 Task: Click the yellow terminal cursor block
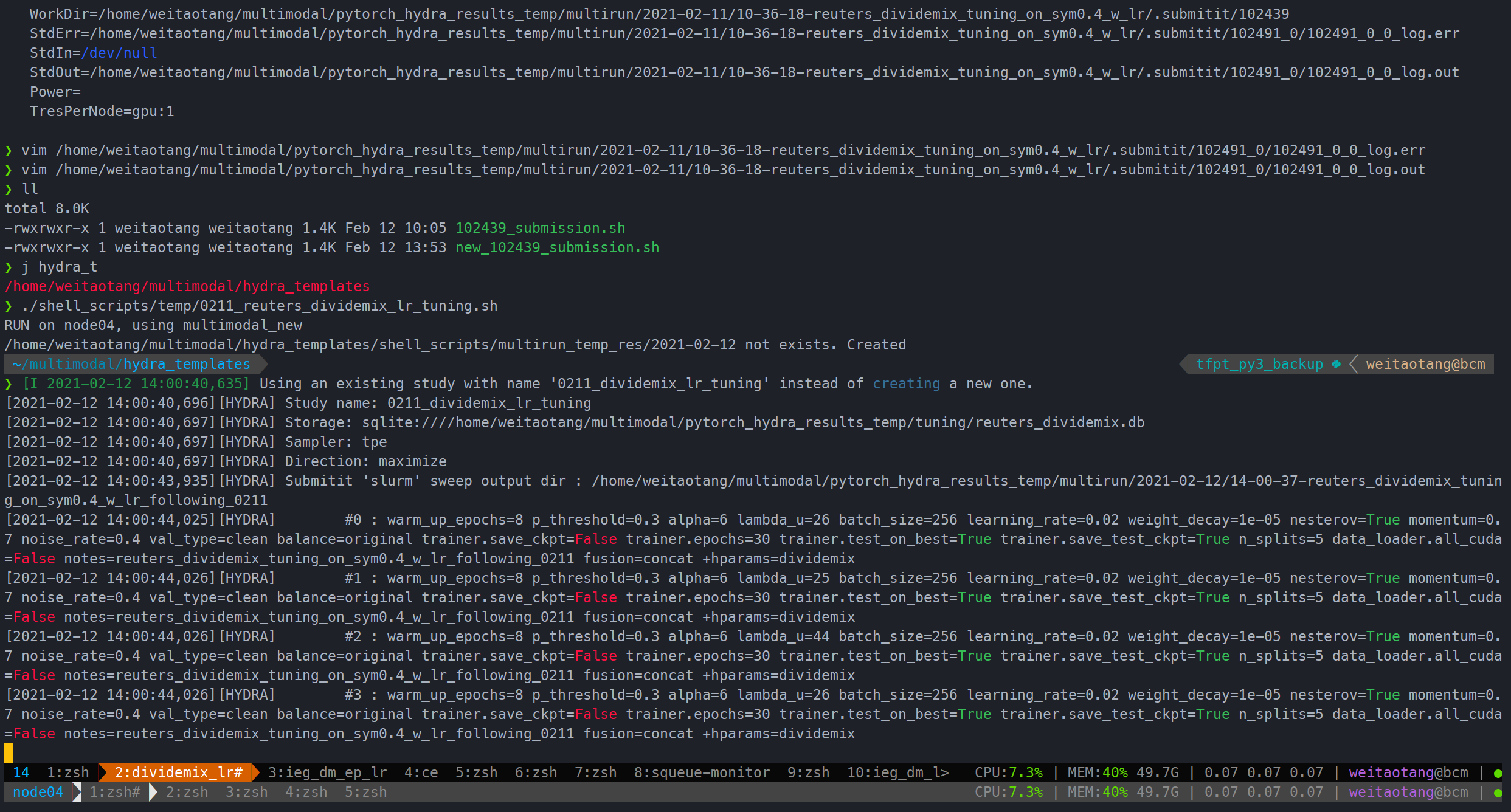click(x=9, y=753)
